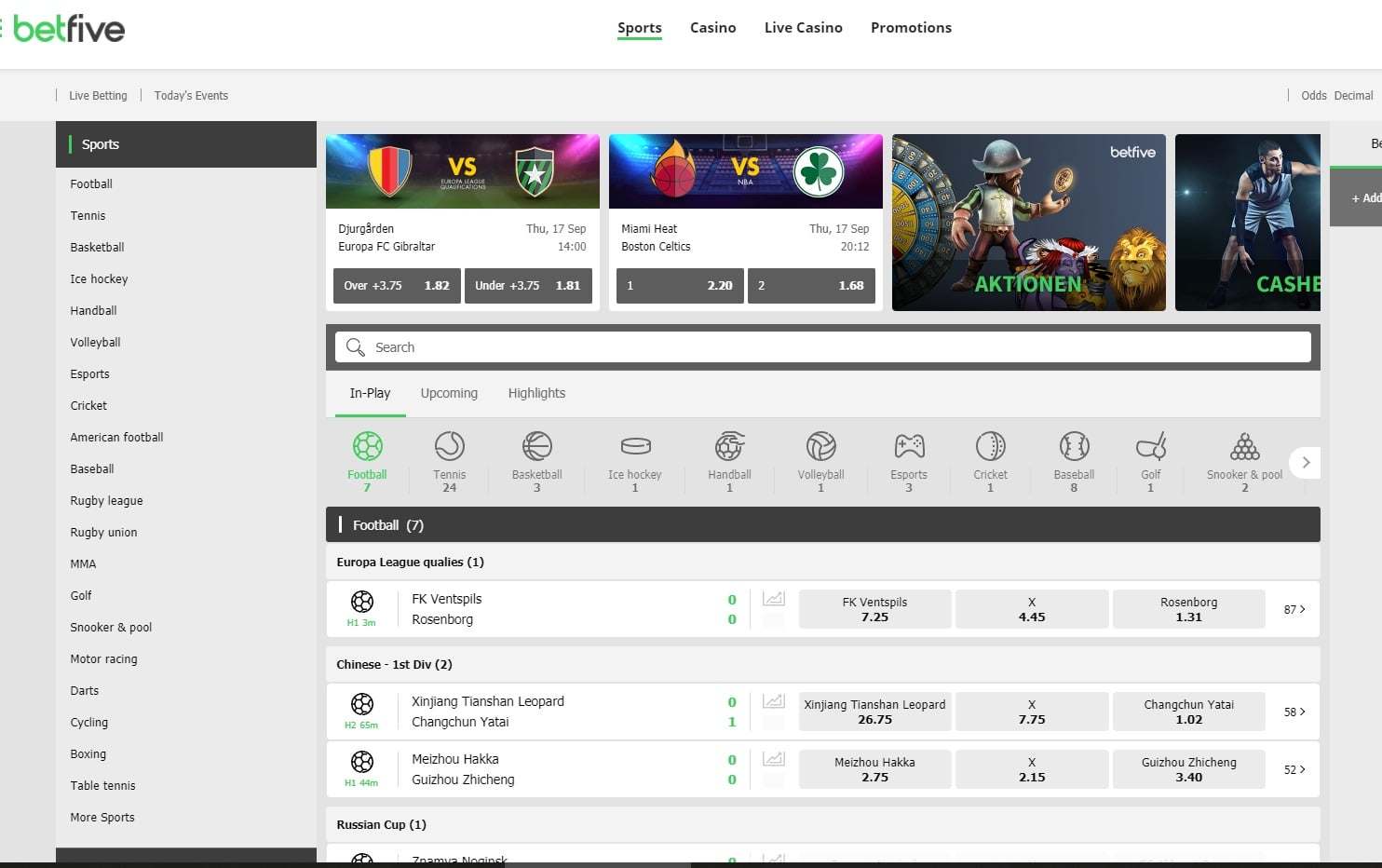Select the Snooker & pool icon filter
The width and height of the screenshot is (1382, 868).
pyautogui.click(x=1244, y=446)
